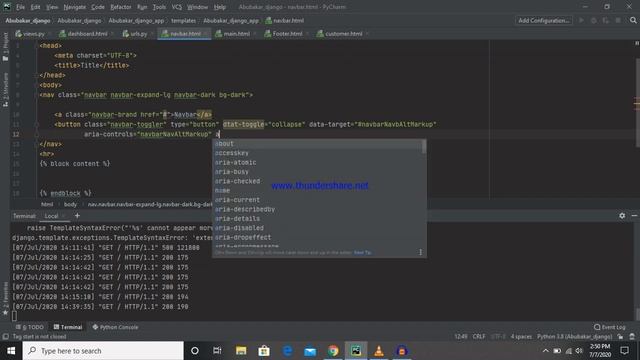
Task: Open Structure tool window sidebar
Action: point(5,90)
